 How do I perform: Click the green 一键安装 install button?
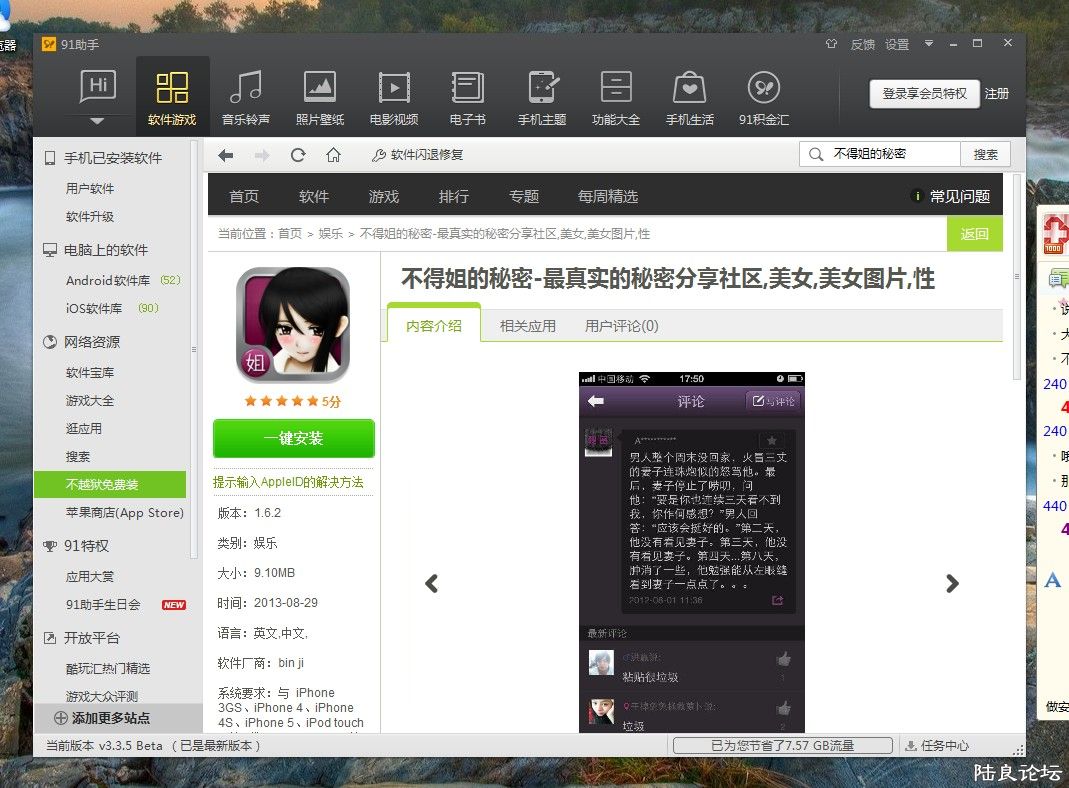point(293,439)
